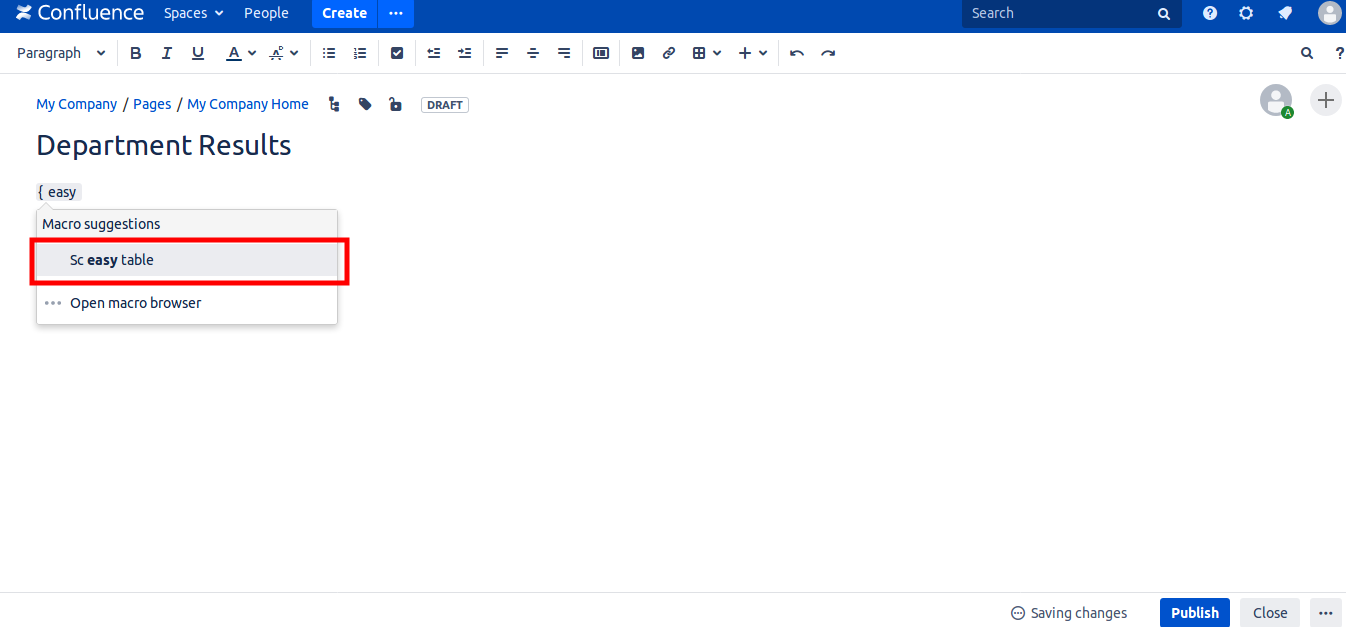Choose 'Open macro browser' option
The height and width of the screenshot is (627, 1346).
pos(135,303)
